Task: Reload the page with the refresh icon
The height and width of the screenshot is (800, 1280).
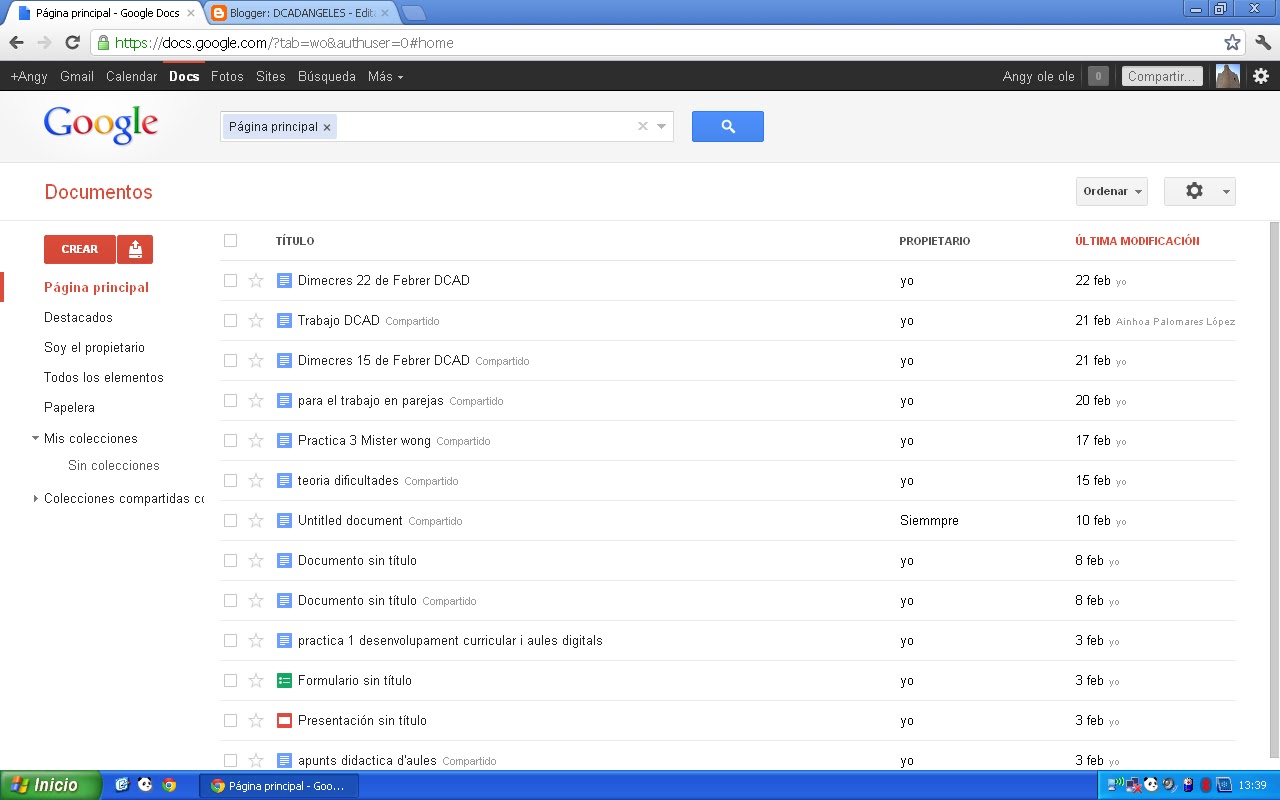Action: [72, 42]
